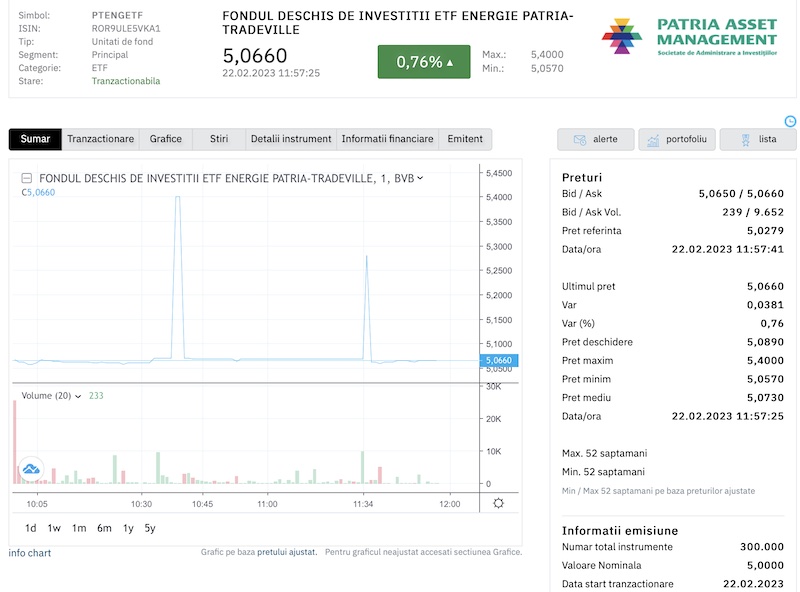Click the Tranzactionabila status text

tap(126, 81)
